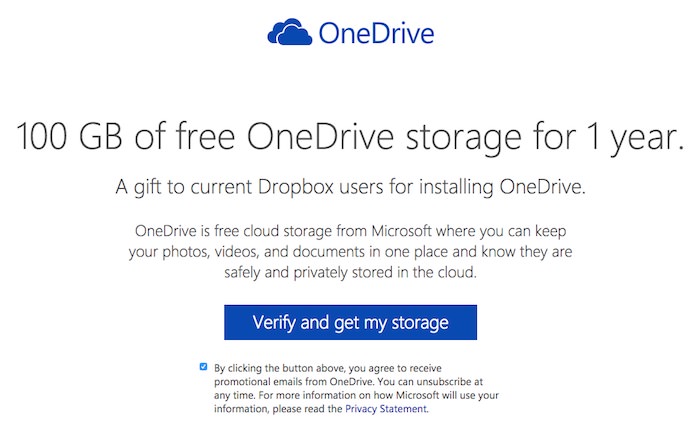Viewport: 700px width, 424px height.
Task: Click '1 year.' in the headline
Action: pos(635,137)
